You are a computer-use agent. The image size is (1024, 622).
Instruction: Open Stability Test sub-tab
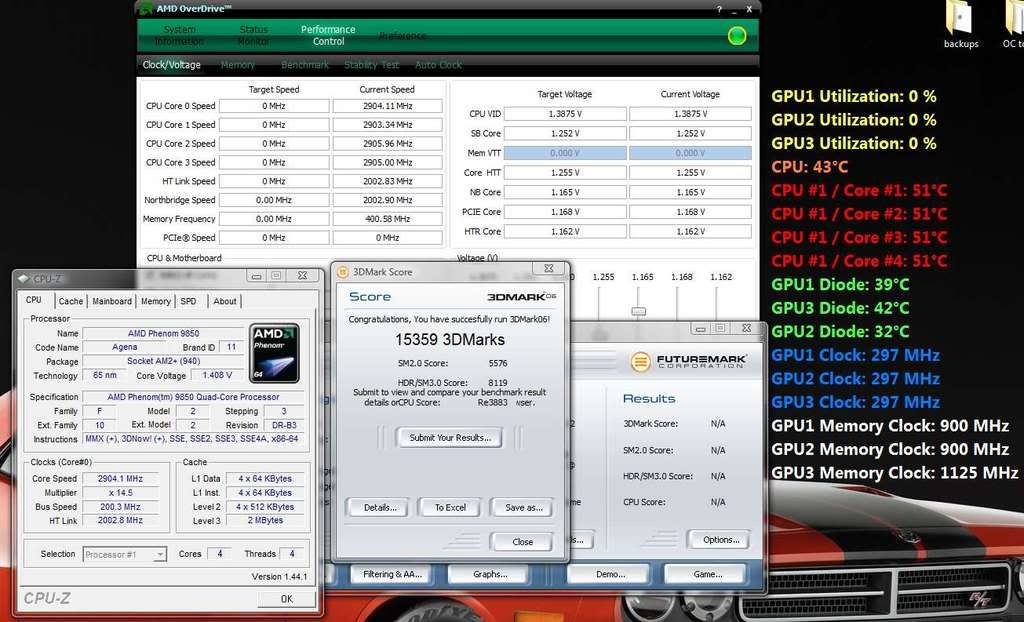[x=372, y=65]
